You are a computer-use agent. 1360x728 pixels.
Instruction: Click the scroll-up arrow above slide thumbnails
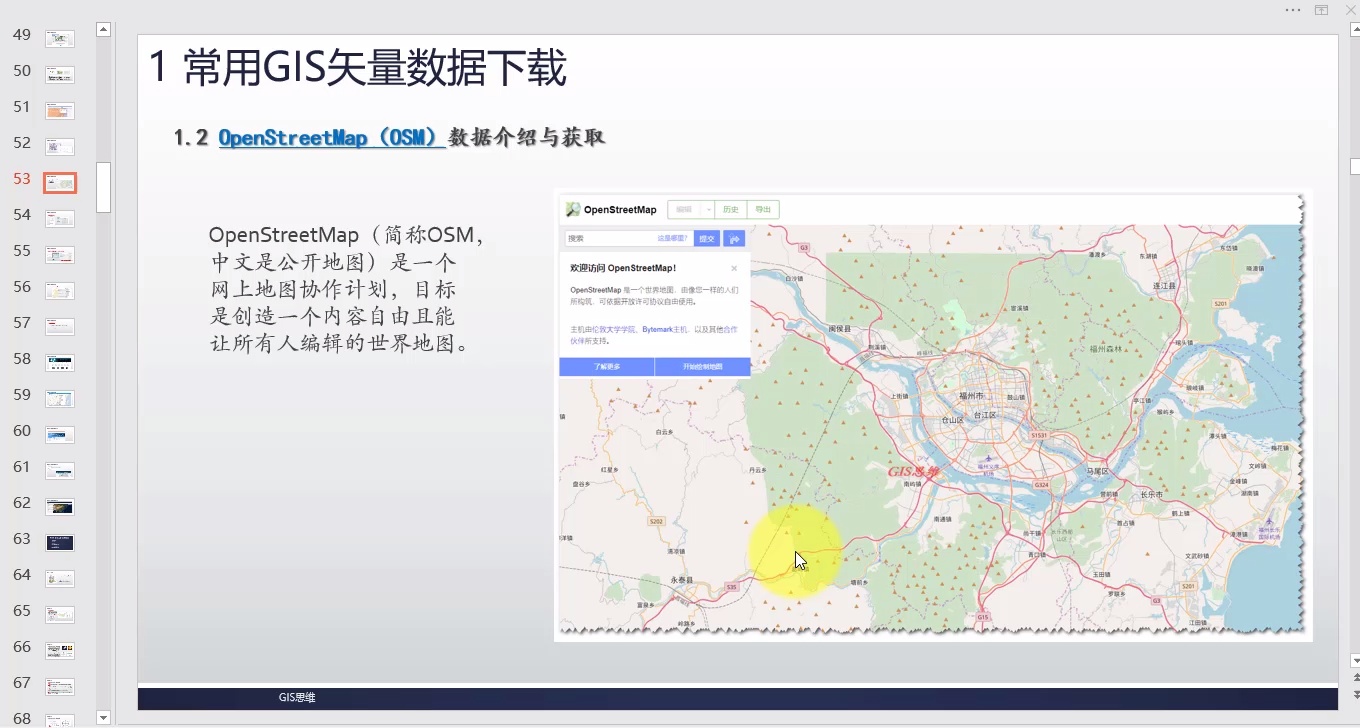102,28
